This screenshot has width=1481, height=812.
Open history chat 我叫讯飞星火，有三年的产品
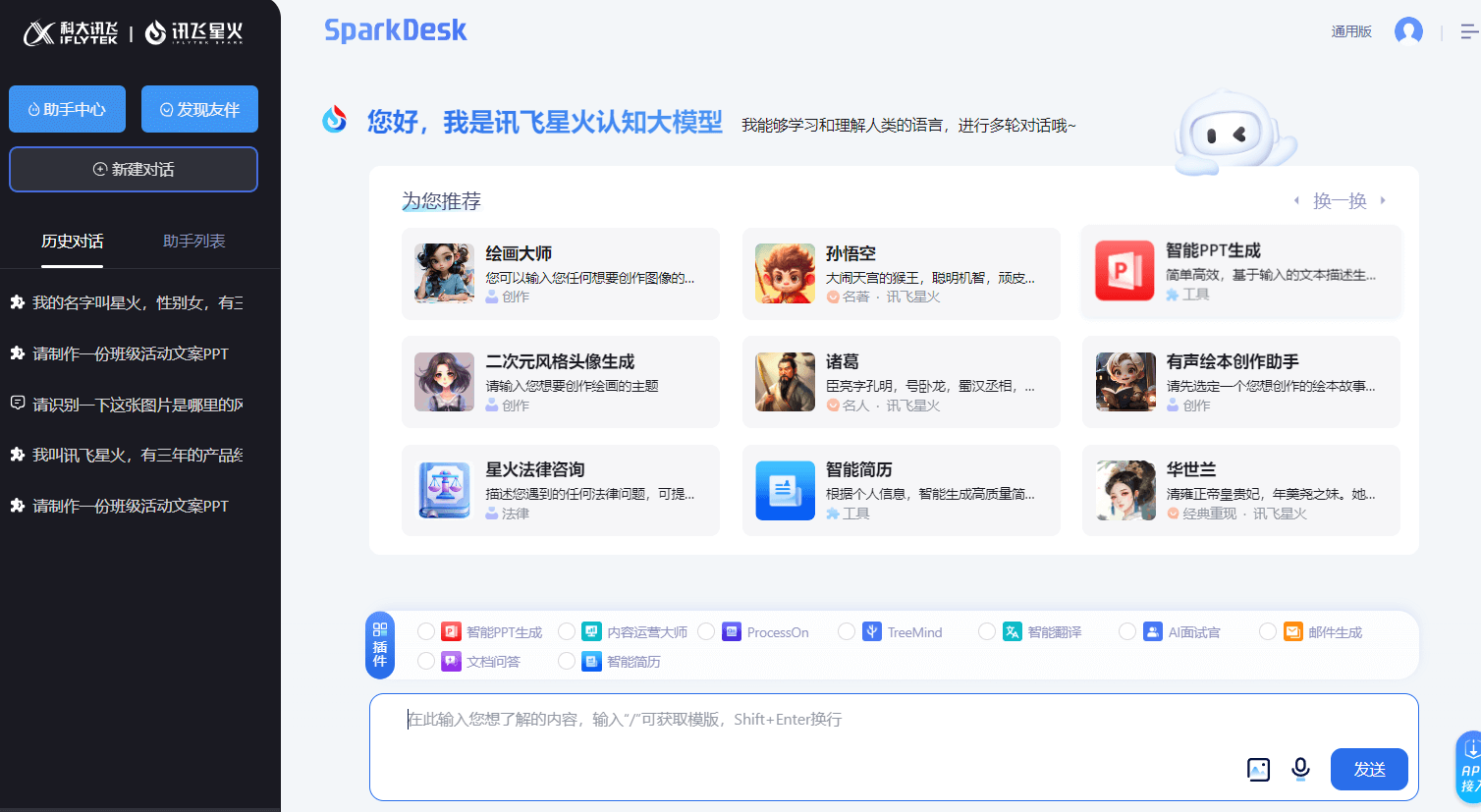click(x=137, y=455)
